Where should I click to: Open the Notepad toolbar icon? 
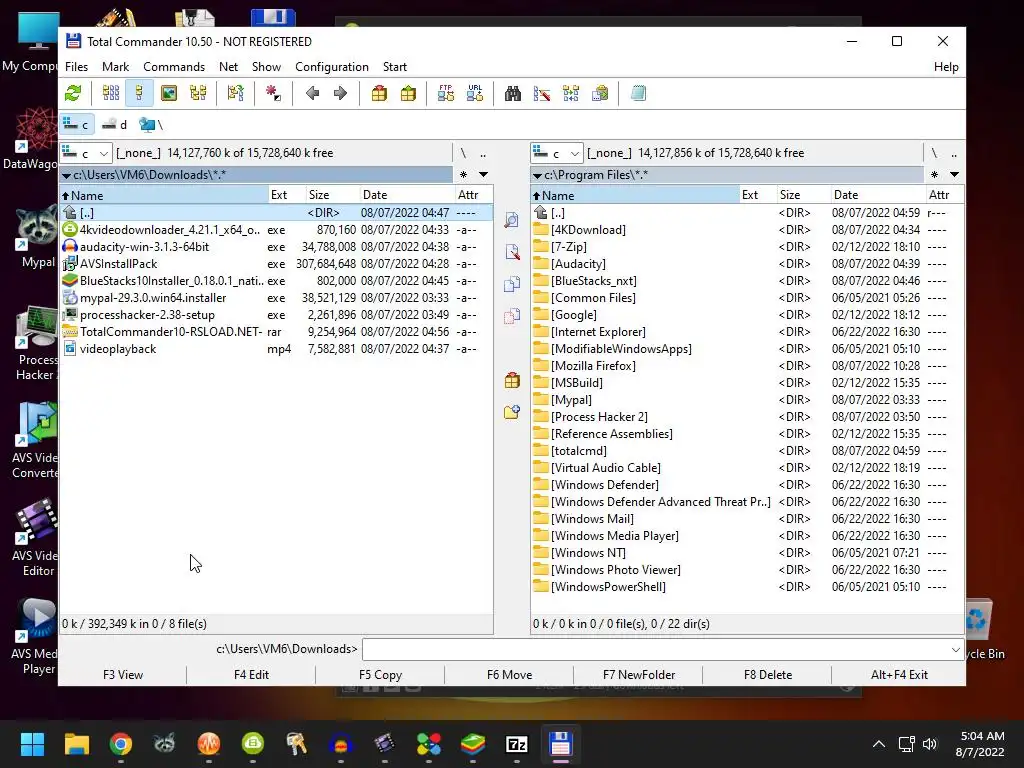[638, 93]
